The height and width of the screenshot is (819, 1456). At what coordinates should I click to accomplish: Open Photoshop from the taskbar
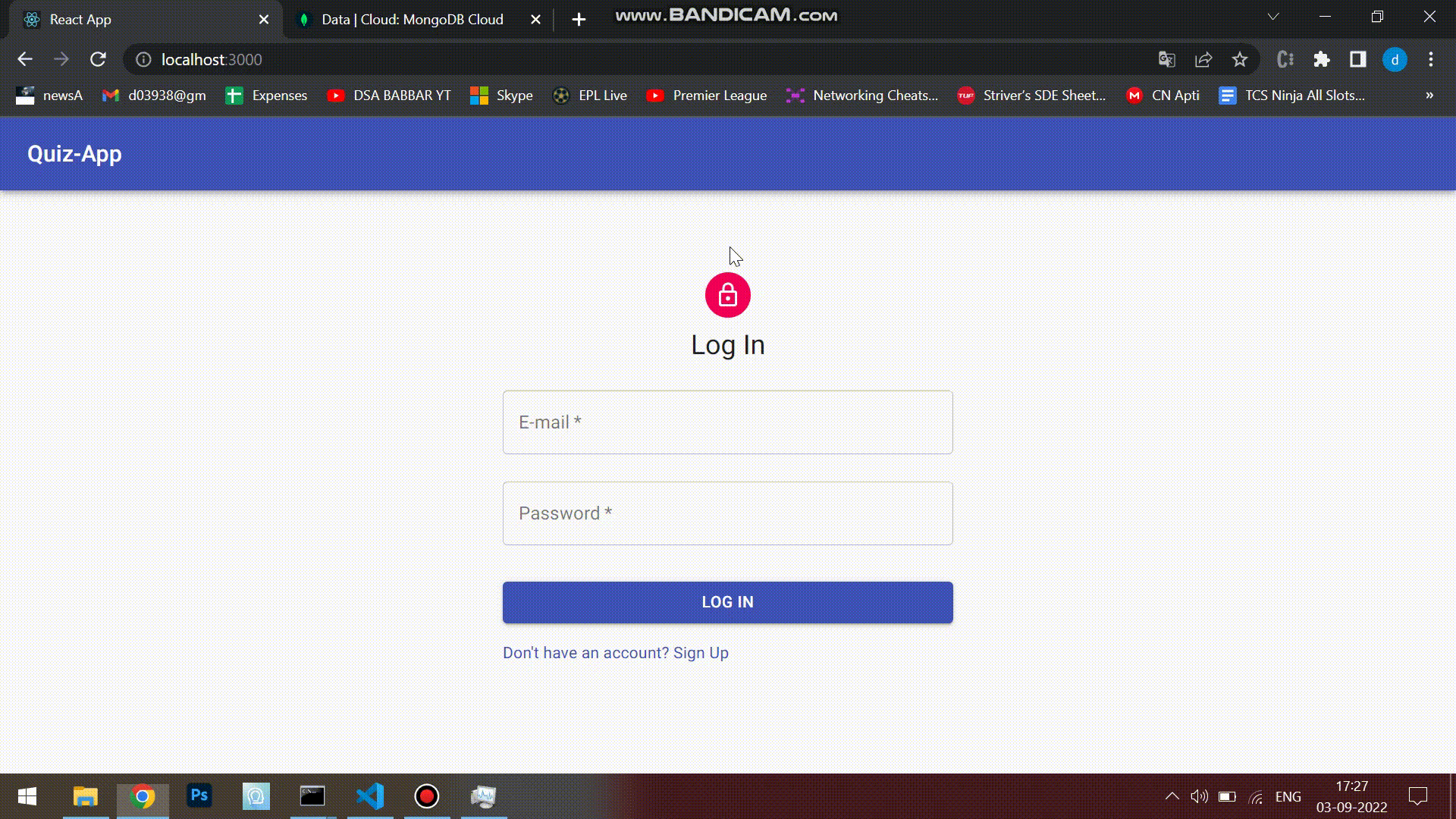199,795
